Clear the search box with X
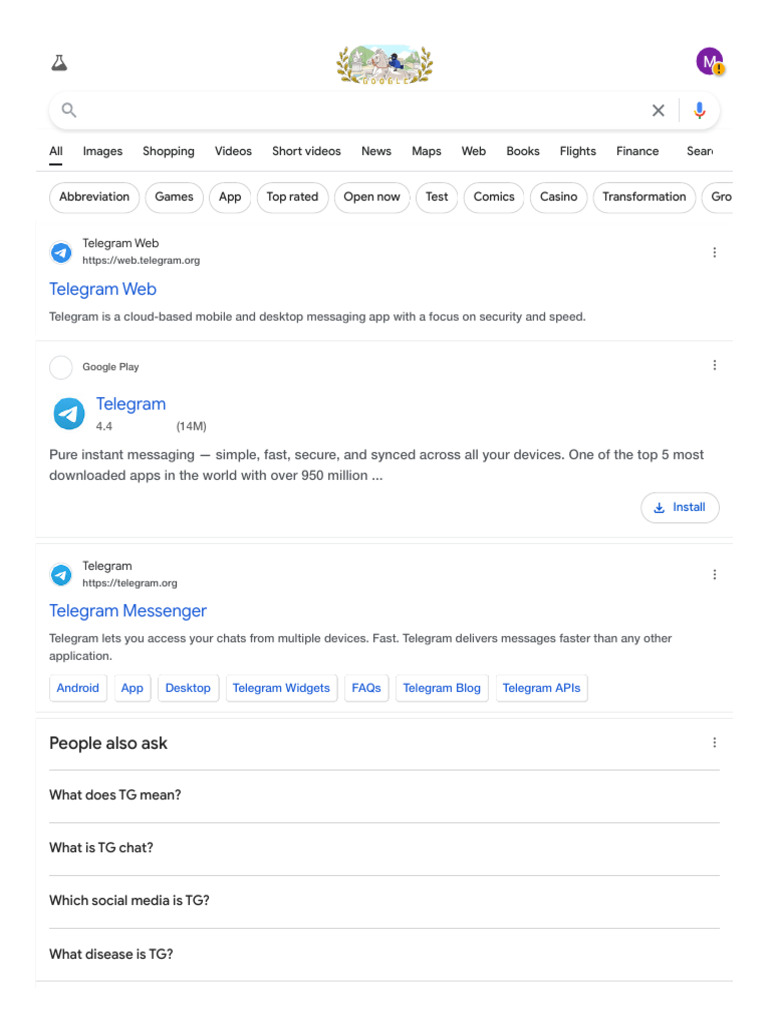The height and width of the screenshot is (1024, 768). pyautogui.click(x=658, y=111)
